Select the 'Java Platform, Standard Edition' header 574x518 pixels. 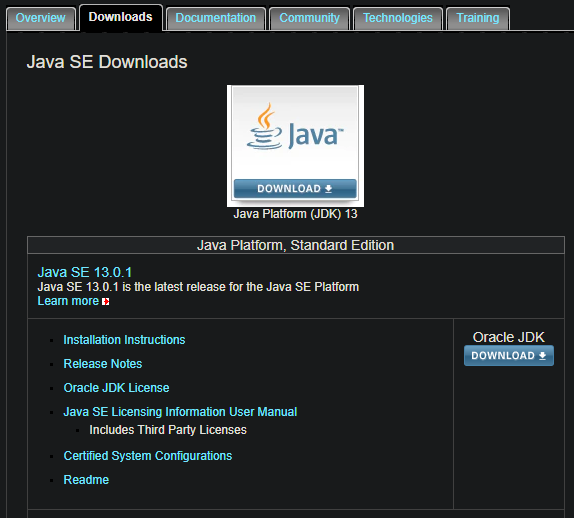click(x=295, y=245)
